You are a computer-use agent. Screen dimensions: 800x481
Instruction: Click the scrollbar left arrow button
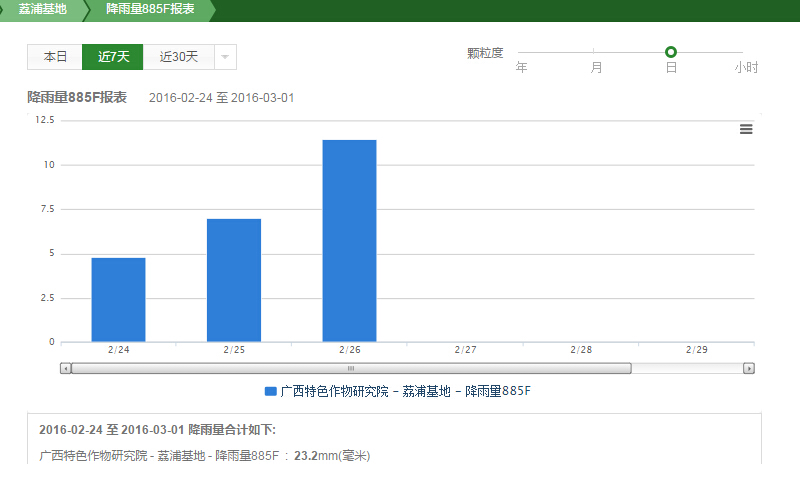tap(65, 368)
